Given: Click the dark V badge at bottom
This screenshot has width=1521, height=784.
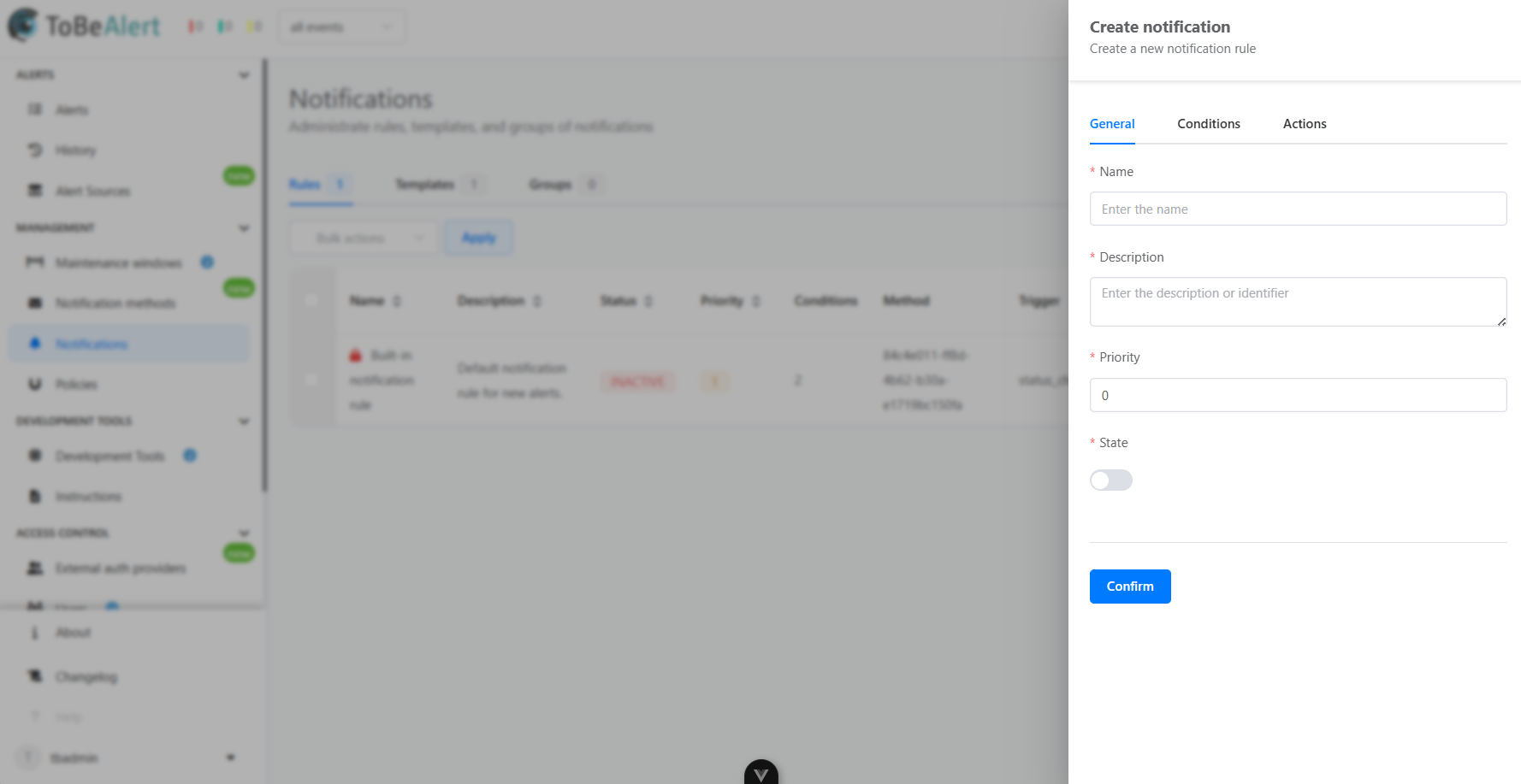Looking at the screenshot, I should 761,773.
